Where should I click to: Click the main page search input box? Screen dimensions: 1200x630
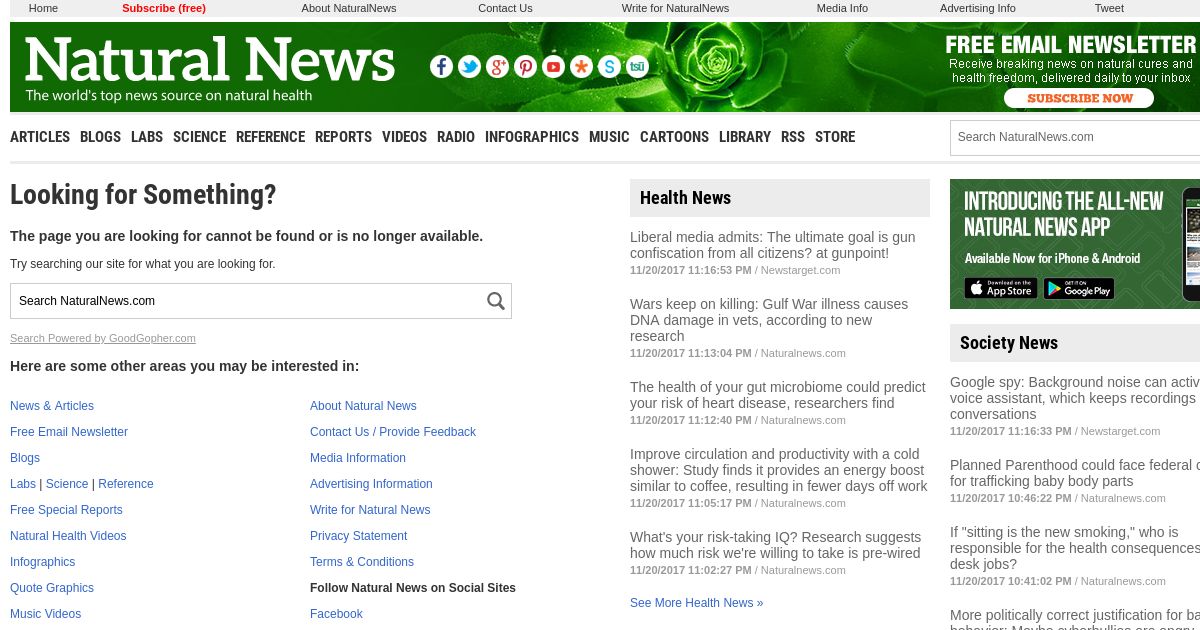pyautogui.click(x=247, y=301)
